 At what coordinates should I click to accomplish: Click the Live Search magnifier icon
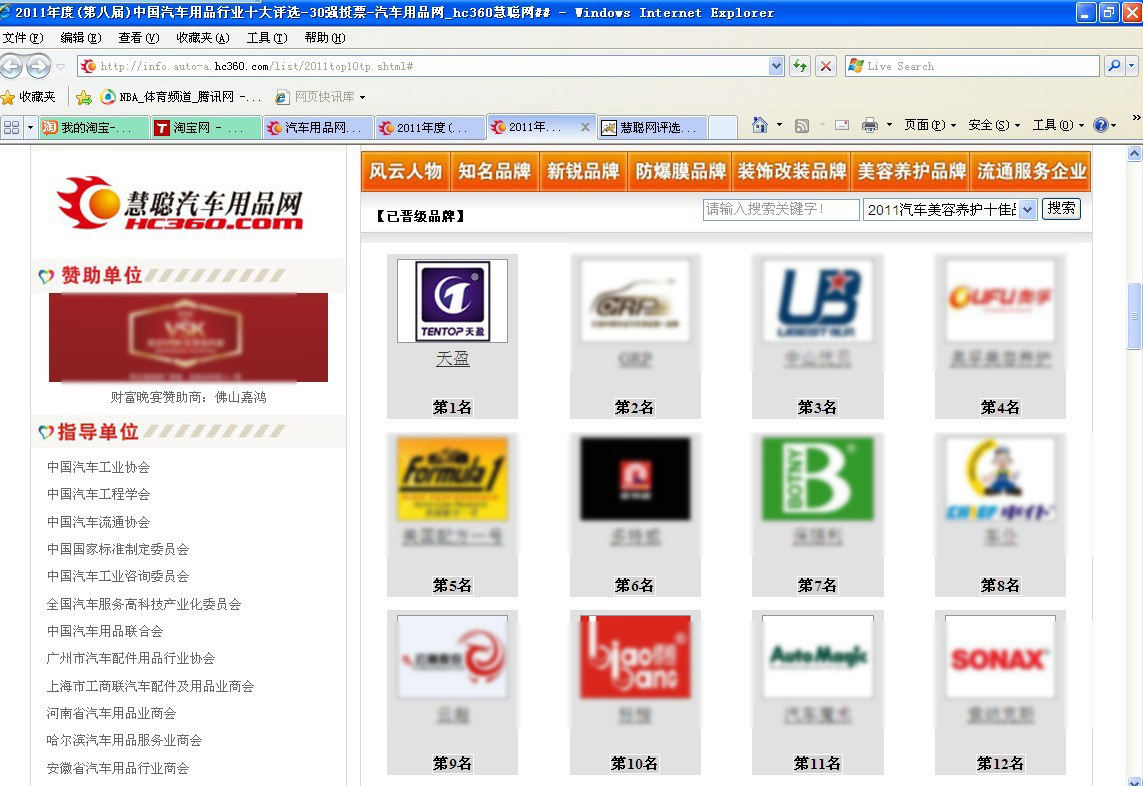1114,66
